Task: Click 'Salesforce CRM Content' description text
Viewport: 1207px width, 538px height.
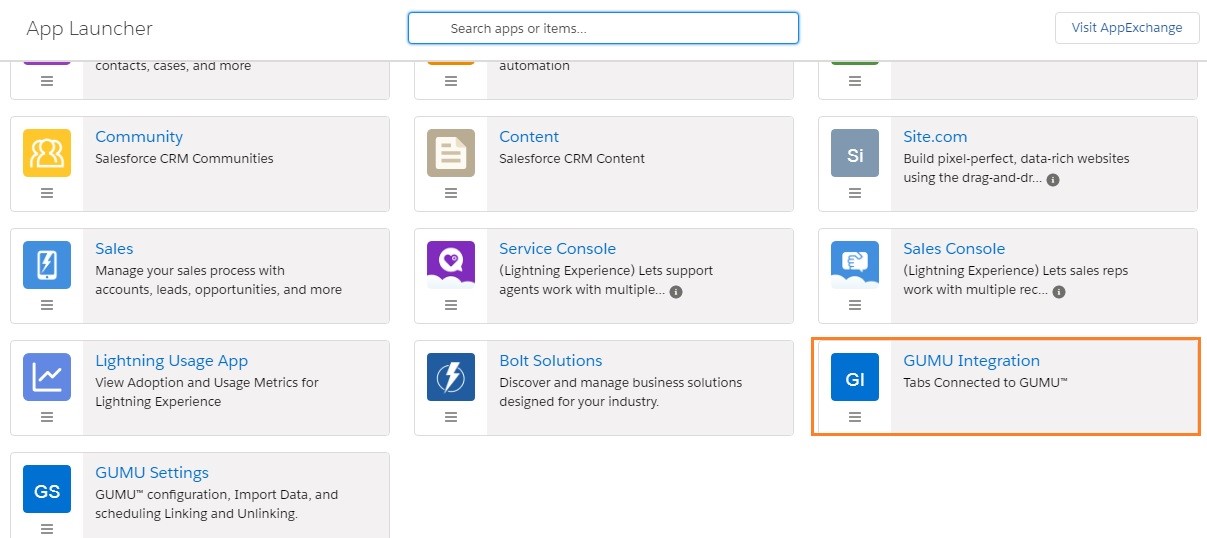Action: click(572, 158)
